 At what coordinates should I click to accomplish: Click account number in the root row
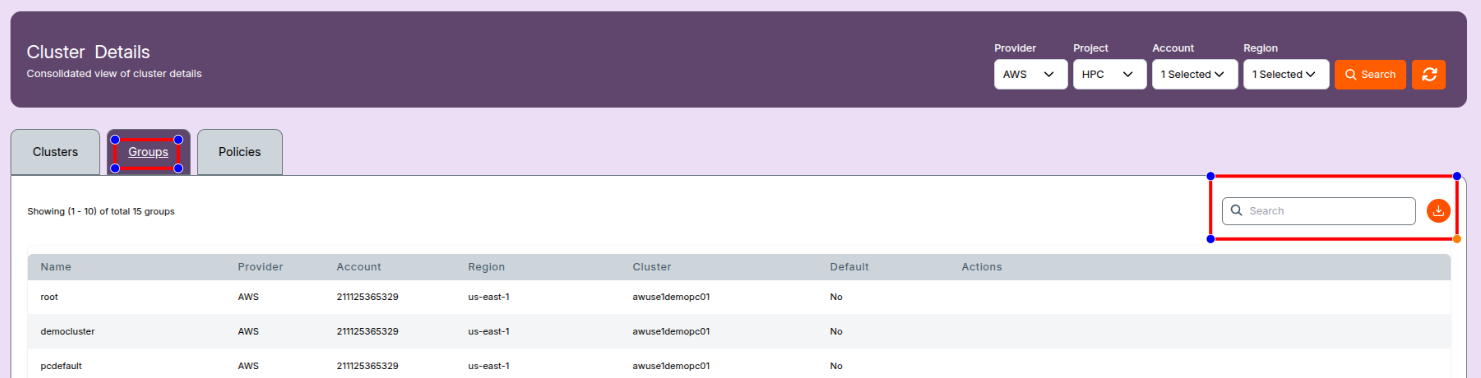pos(368,297)
